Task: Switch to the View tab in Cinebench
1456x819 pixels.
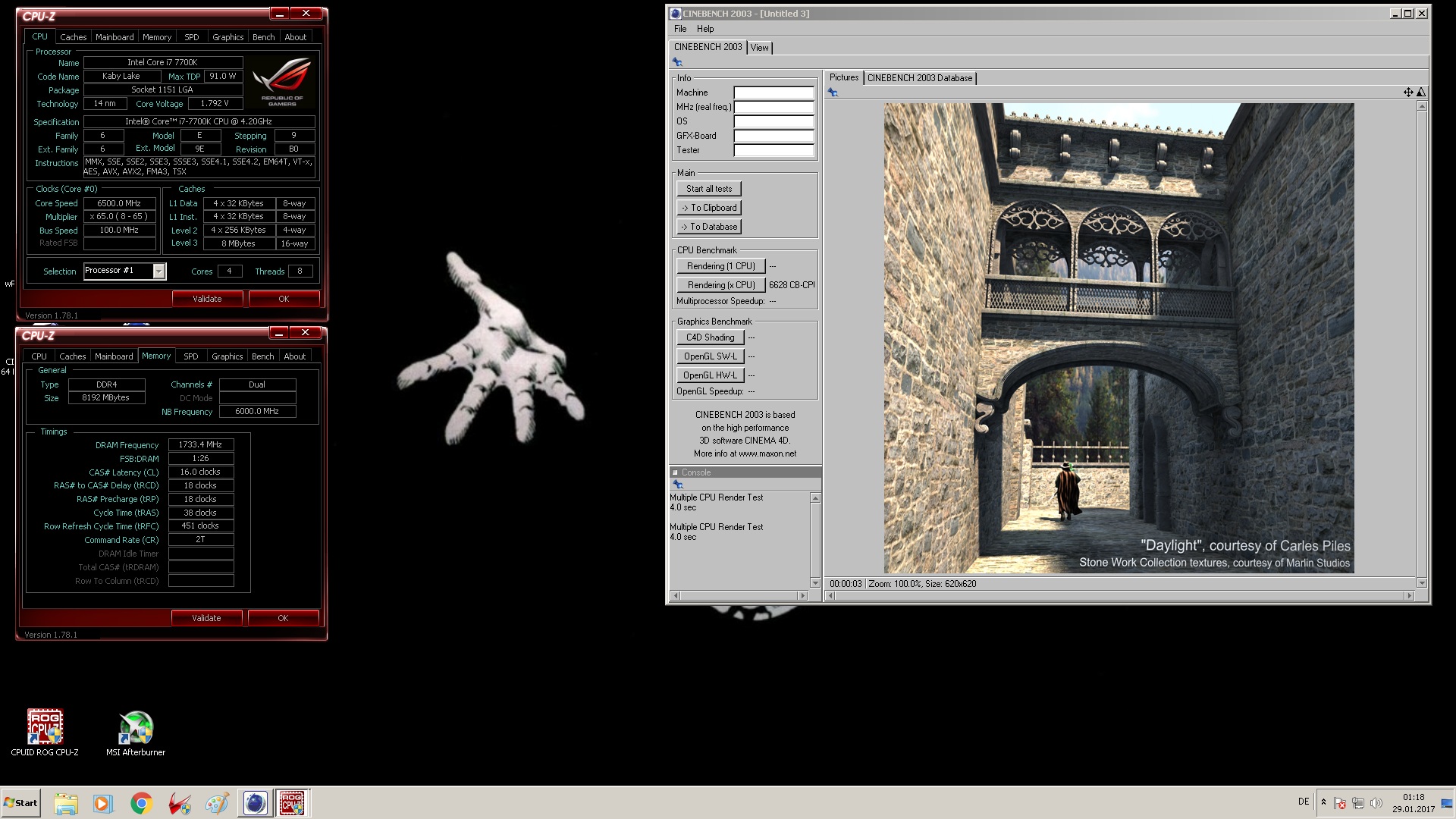Action: tap(759, 48)
